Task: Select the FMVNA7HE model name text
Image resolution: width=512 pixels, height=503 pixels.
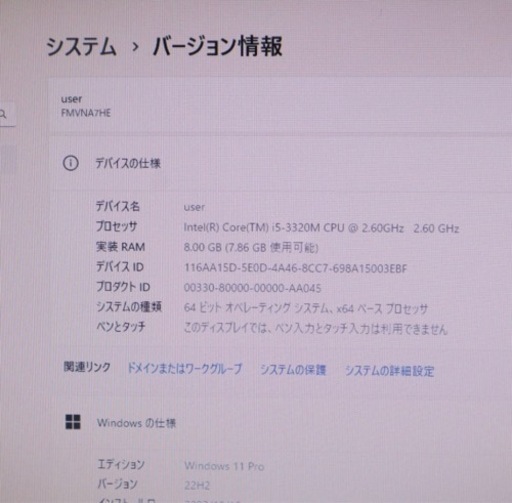Action: click(x=86, y=113)
